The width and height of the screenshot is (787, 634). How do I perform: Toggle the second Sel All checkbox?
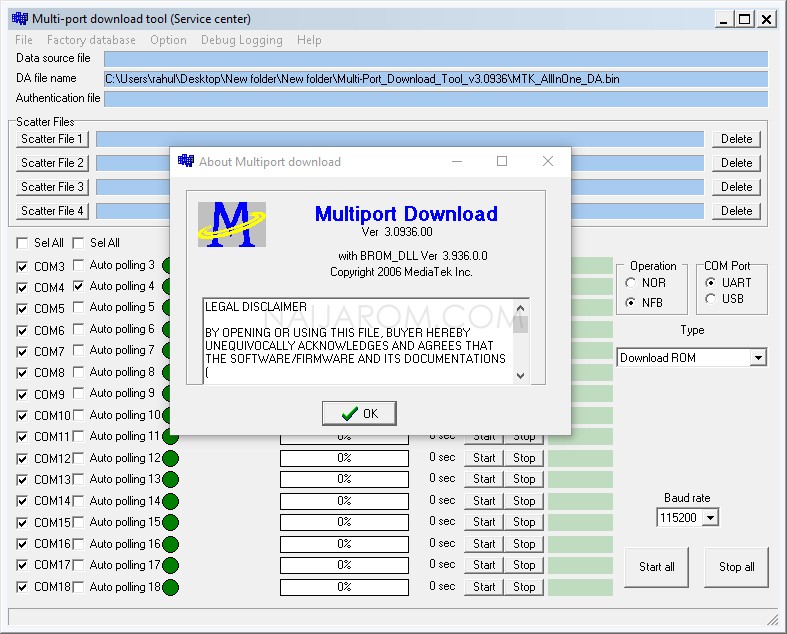(78, 243)
